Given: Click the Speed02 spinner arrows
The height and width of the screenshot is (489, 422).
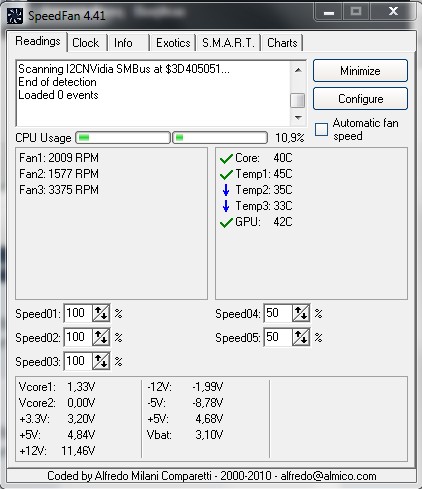Looking at the screenshot, I should pyautogui.click(x=101, y=337).
